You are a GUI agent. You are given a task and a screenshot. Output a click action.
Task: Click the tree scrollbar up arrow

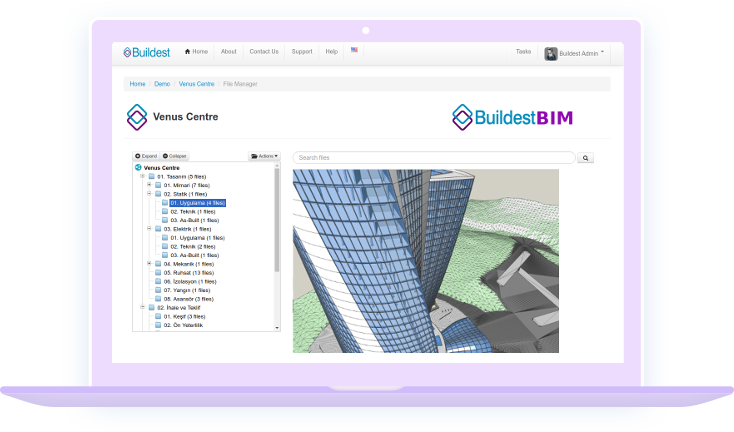click(277, 165)
